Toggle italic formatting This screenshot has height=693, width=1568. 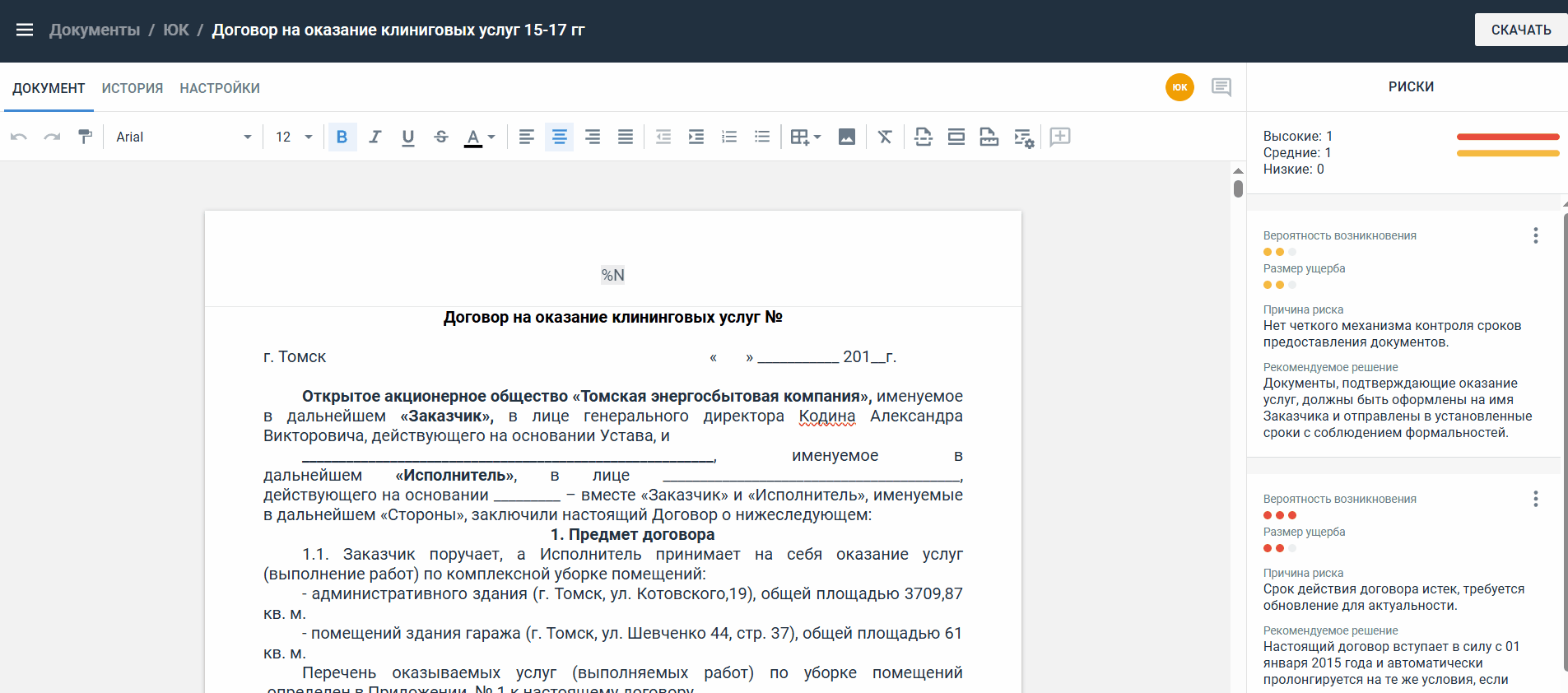tap(375, 137)
